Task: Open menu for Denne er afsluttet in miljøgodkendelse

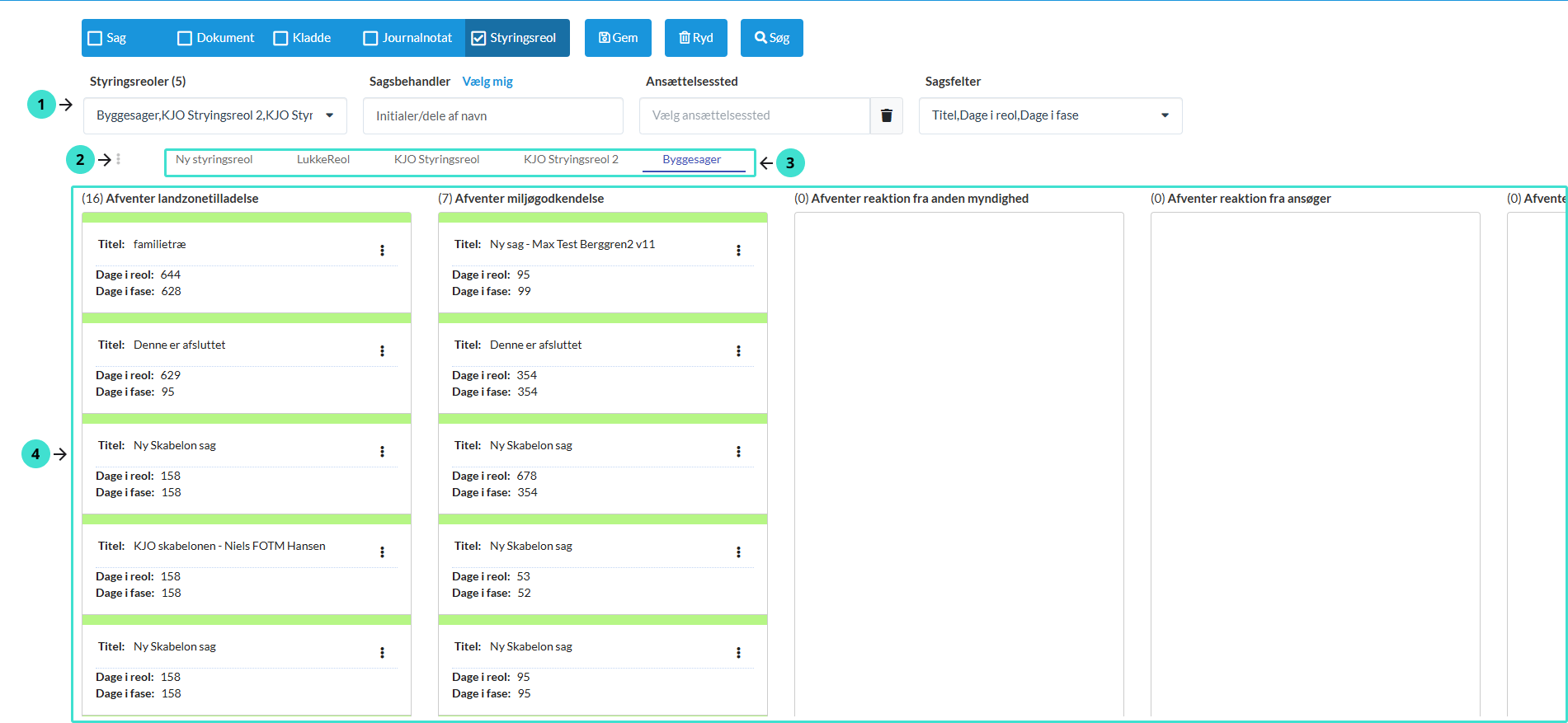Action: [738, 351]
